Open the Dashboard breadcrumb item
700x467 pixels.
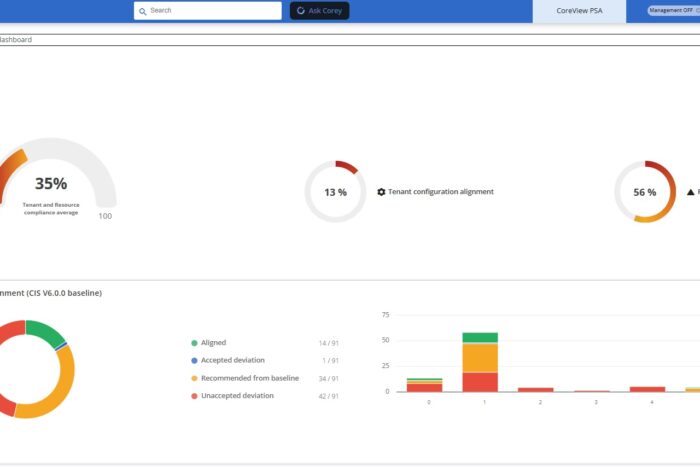pyautogui.click(x=14, y=40)
